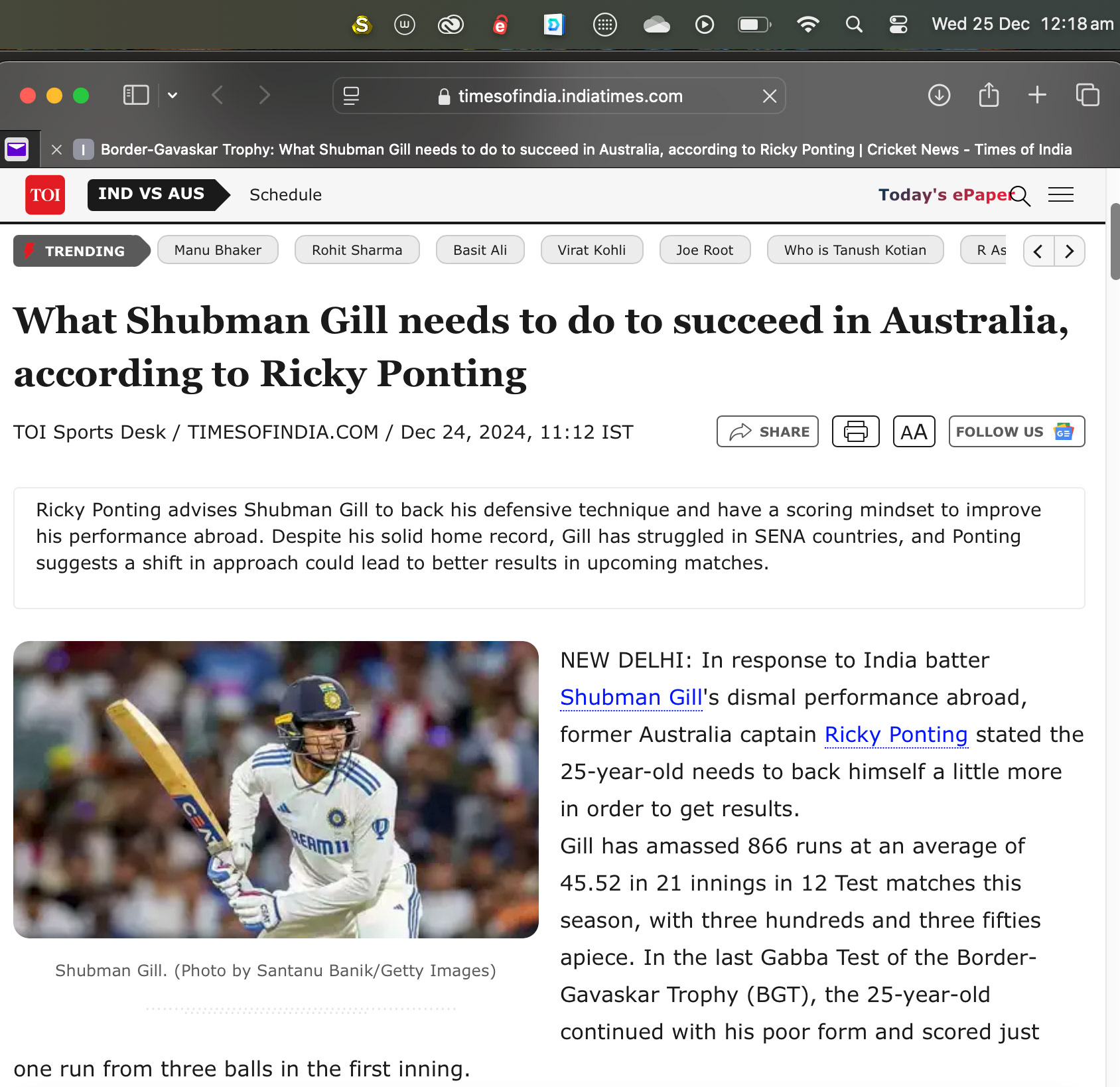Open the date and time Wed 25 Dec

pyautogui.click(x=1022, y=25)
